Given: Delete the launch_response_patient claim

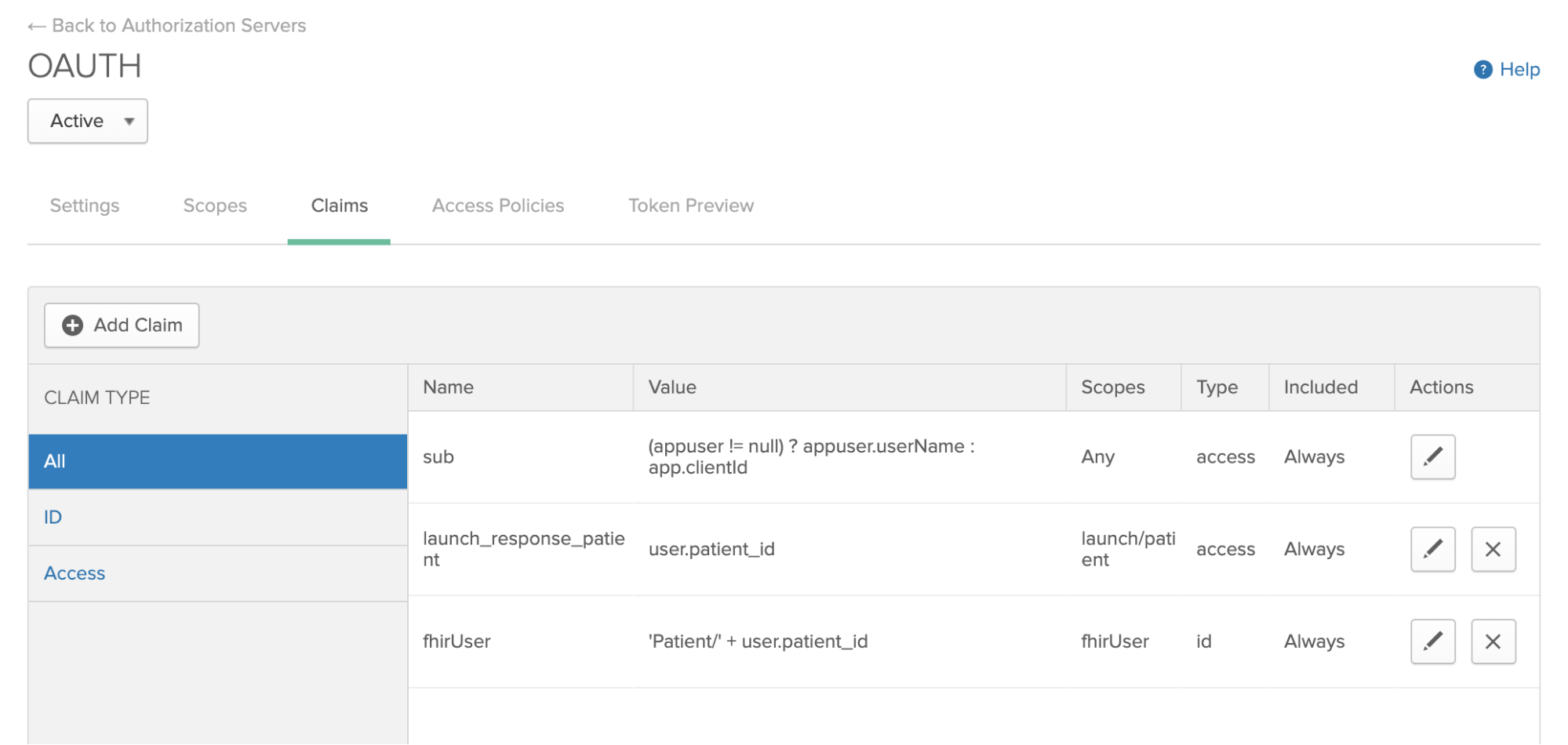Looking at the screenshot, I should click(1493, 549).
